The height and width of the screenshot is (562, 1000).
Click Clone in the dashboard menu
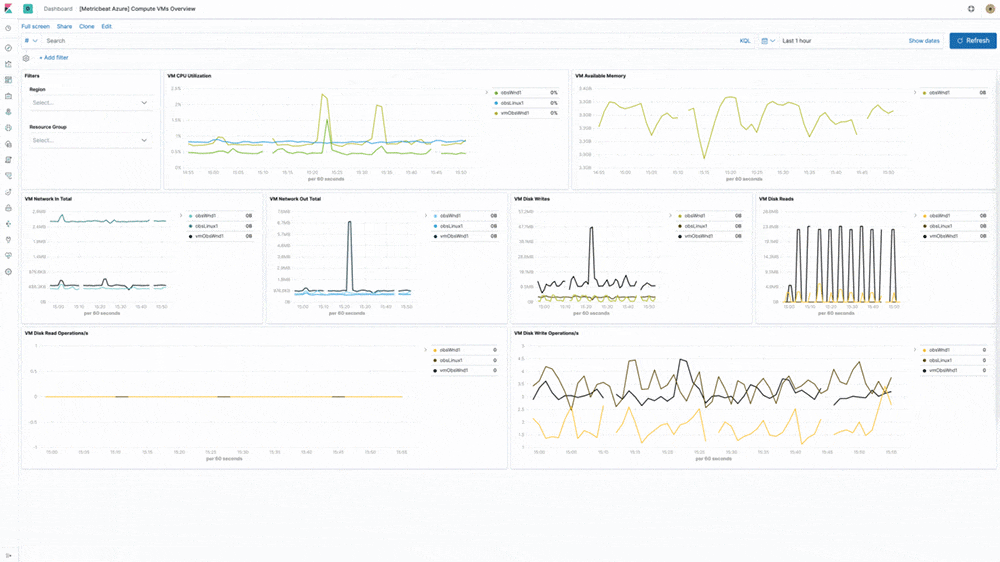87,27
